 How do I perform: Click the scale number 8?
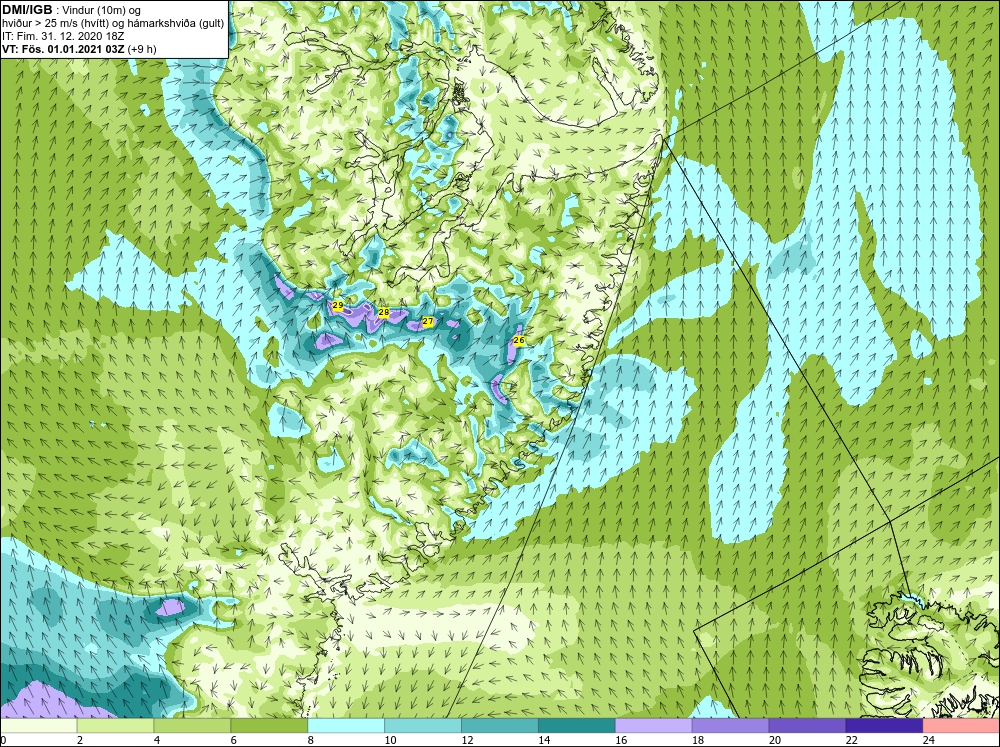[x=311, y=740]
